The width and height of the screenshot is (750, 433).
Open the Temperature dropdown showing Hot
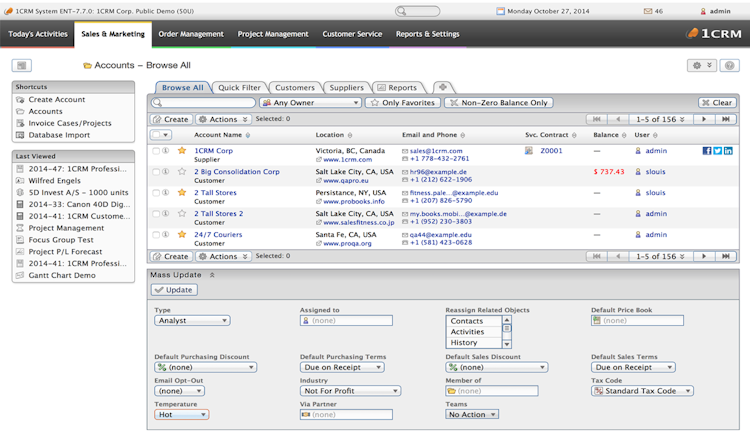(182, 414)
